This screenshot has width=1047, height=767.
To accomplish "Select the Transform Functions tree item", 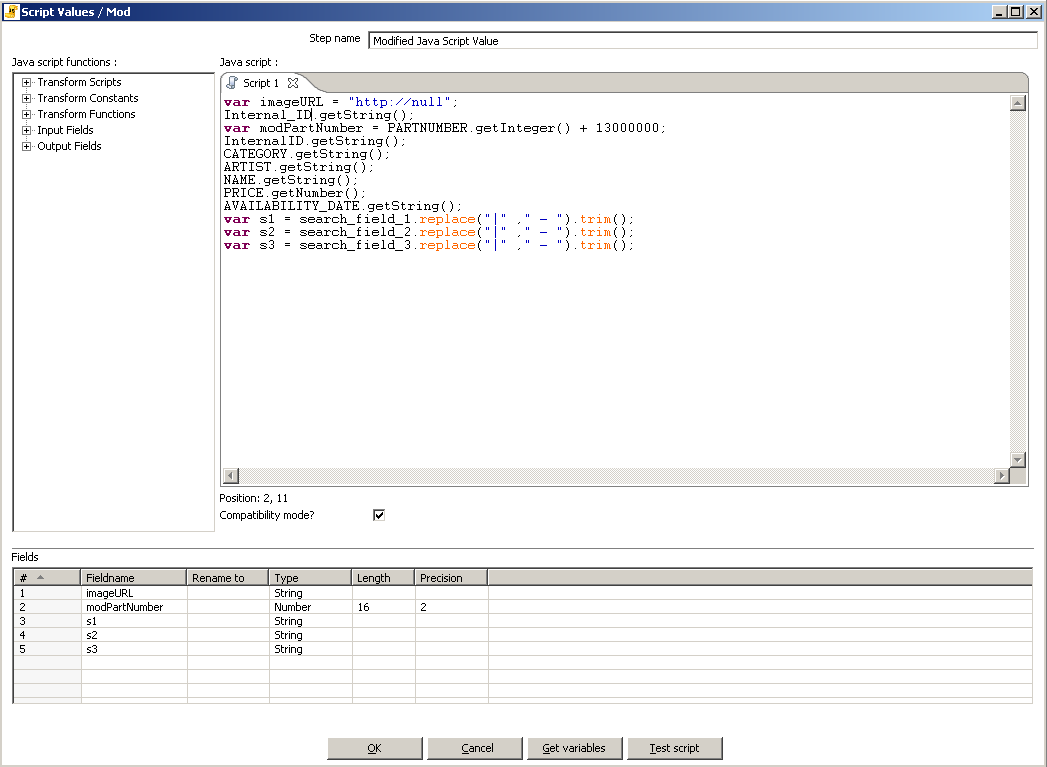I will (86, 114).
